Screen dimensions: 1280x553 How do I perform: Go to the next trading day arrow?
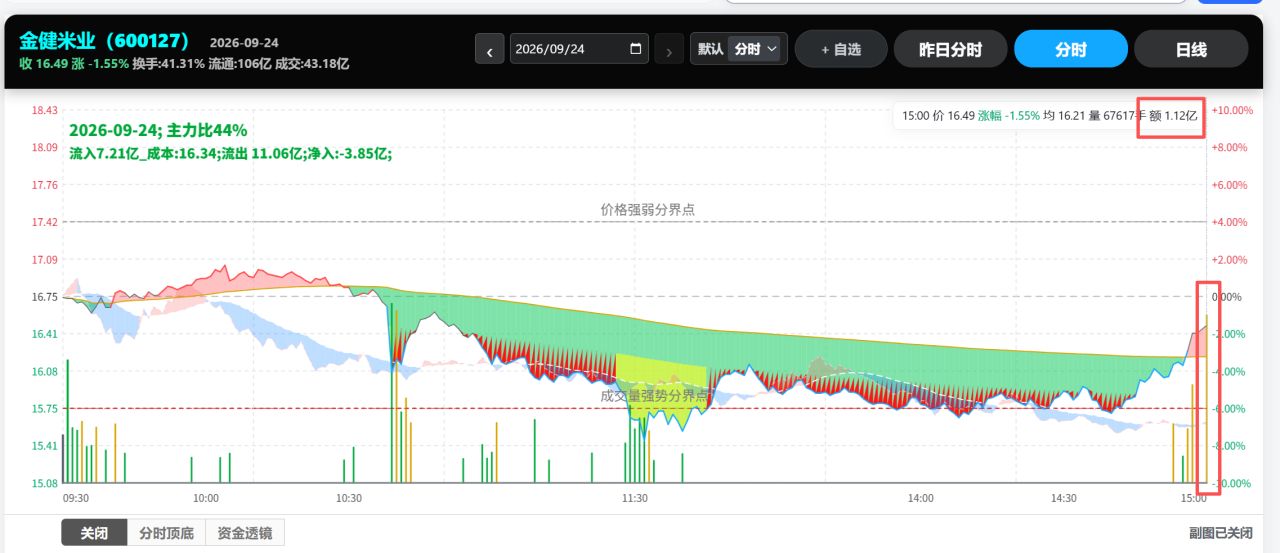(669, 49)
